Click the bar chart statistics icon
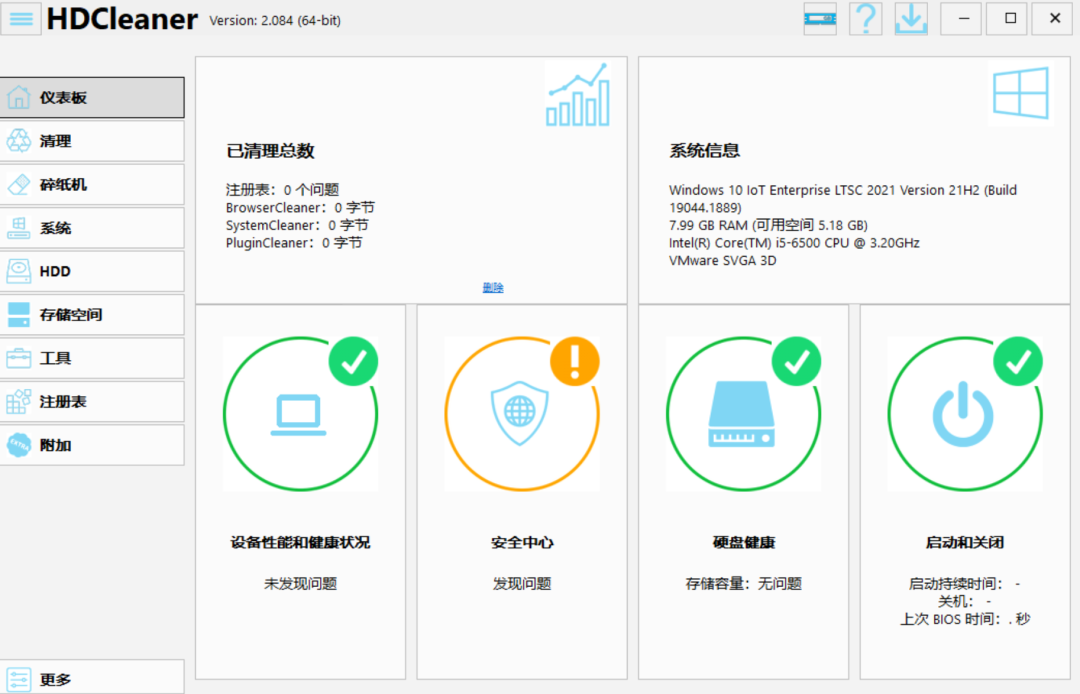The width and height of the screenshot is (1080, 694). pos(578,95)
